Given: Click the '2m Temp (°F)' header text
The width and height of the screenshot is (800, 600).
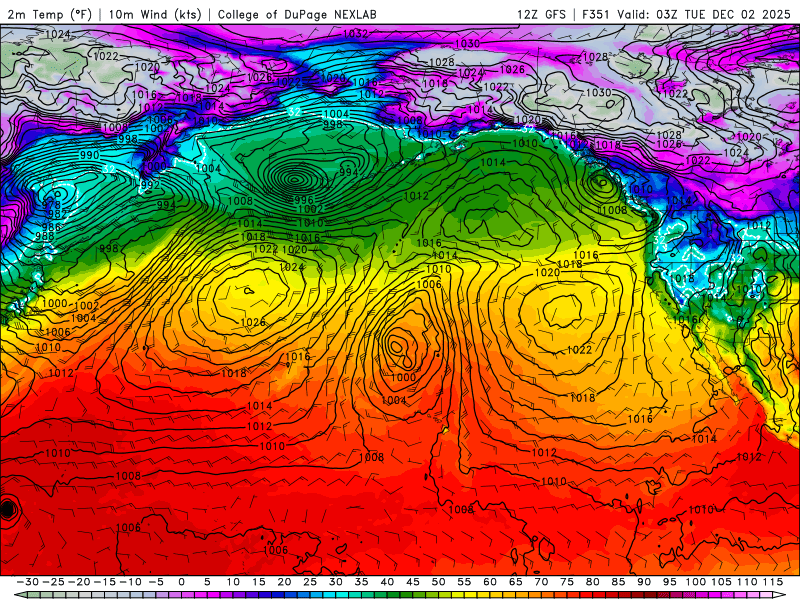Looking at the screenshot, I should click(x=49, y=14).
